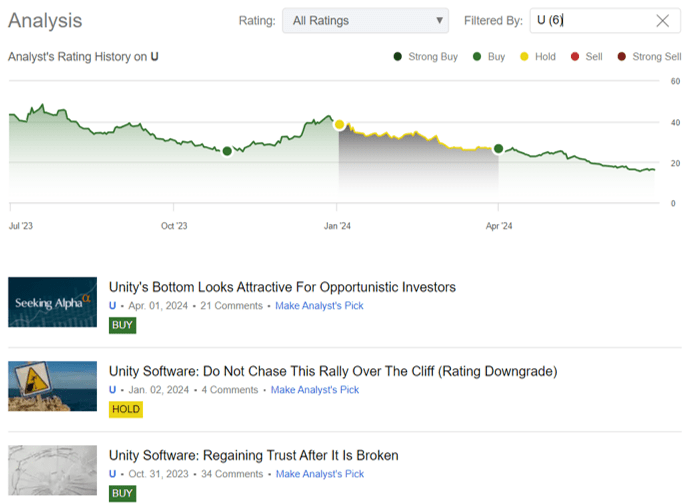
Task: Clear the U filter with X icon
Action: pyautogui.click(x=662, y=21)
